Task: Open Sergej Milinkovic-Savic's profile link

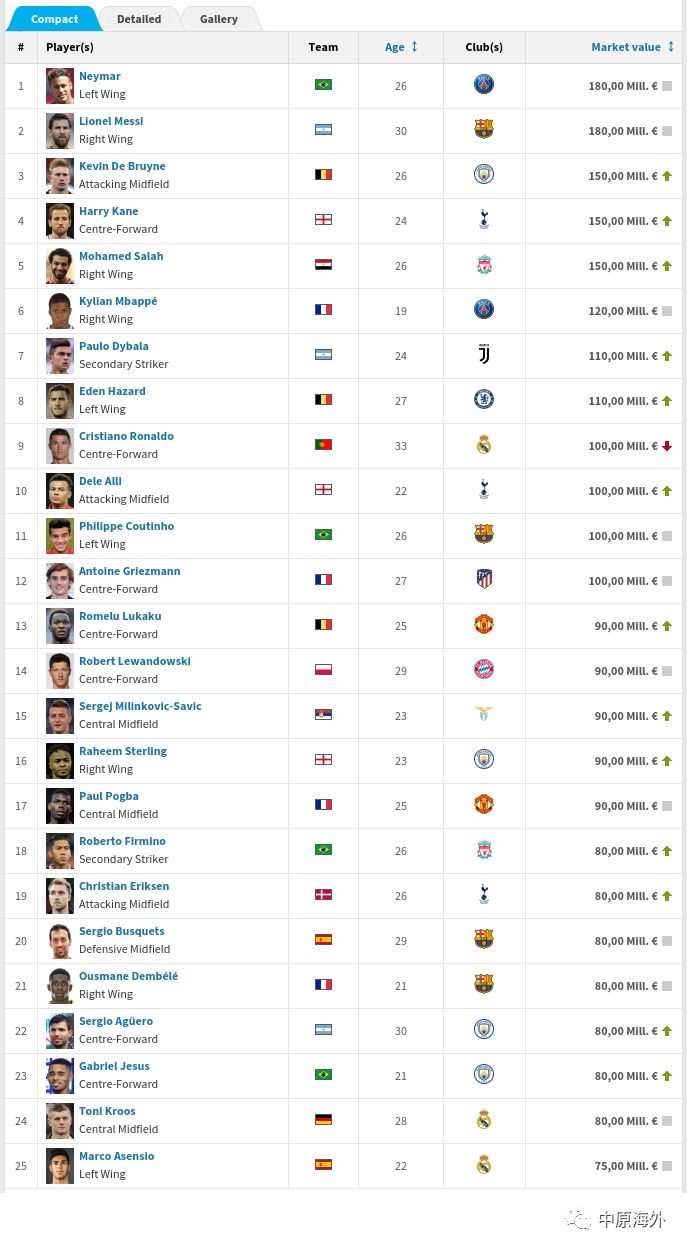Action: pos(140,706)
